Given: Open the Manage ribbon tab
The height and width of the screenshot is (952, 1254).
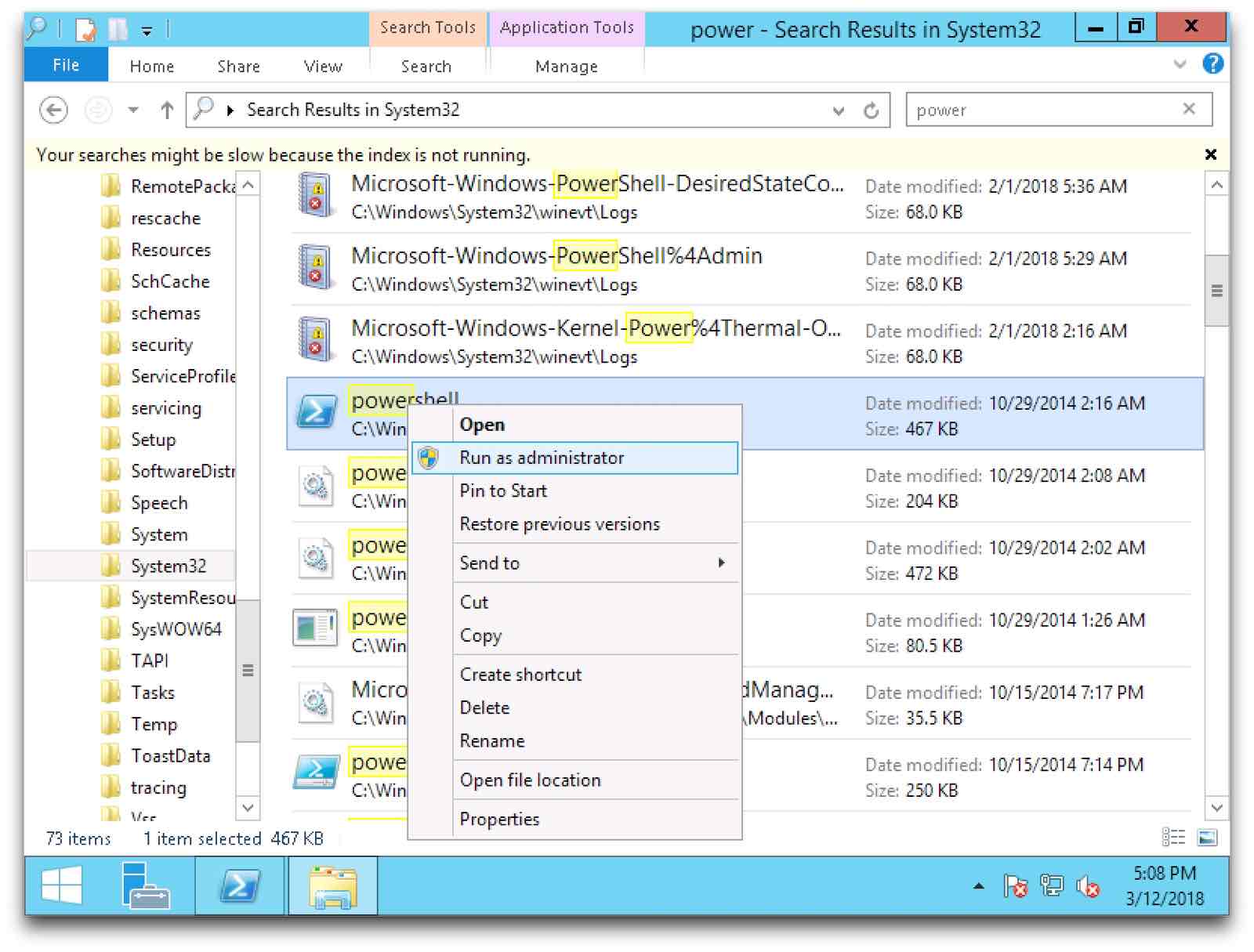Looking at the screenshot, I should click(567, 67).
